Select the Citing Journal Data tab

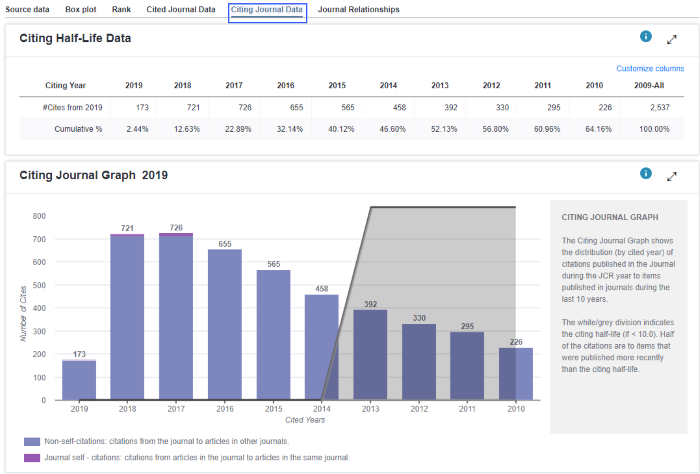coord(267,9)
